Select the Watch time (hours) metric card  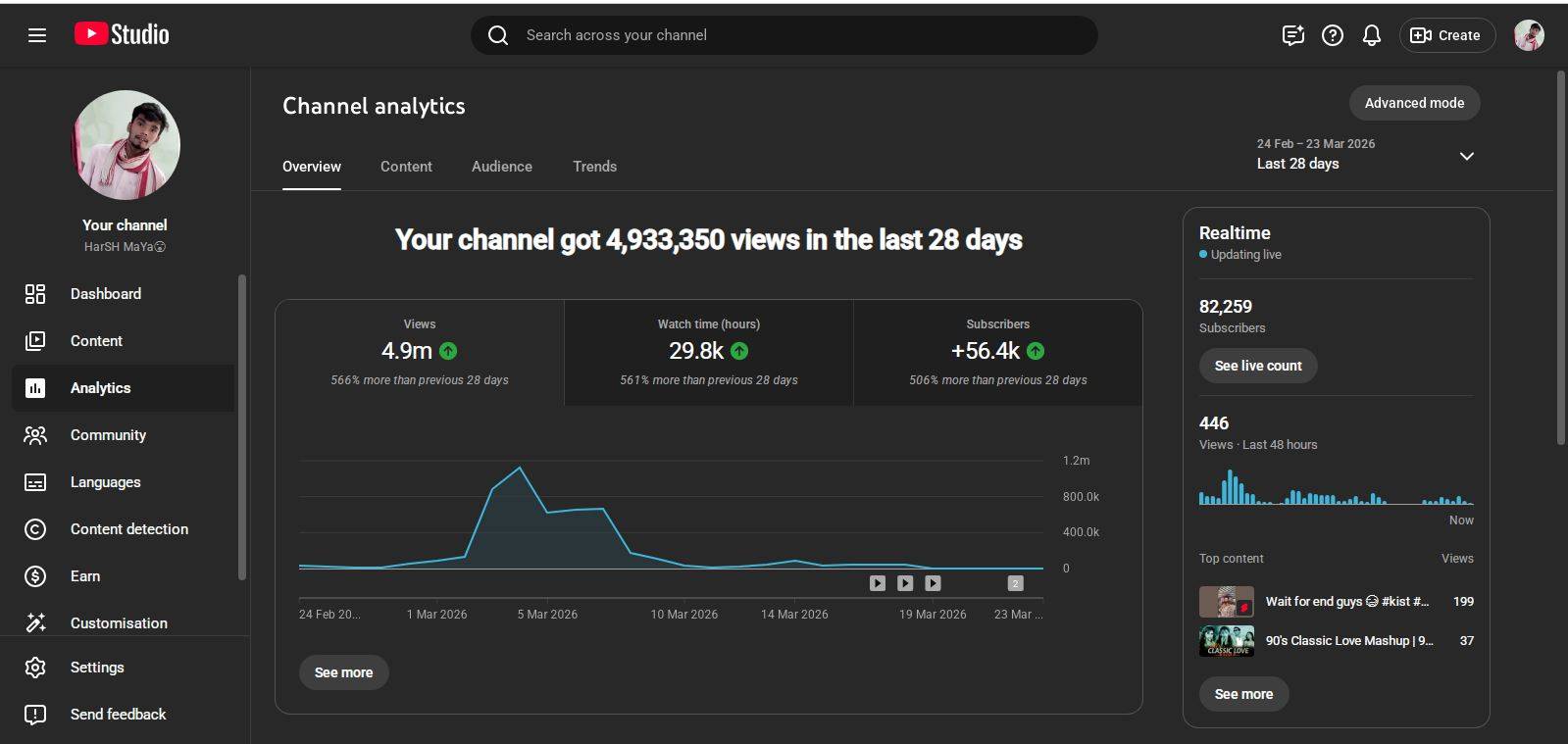(708, 352)
